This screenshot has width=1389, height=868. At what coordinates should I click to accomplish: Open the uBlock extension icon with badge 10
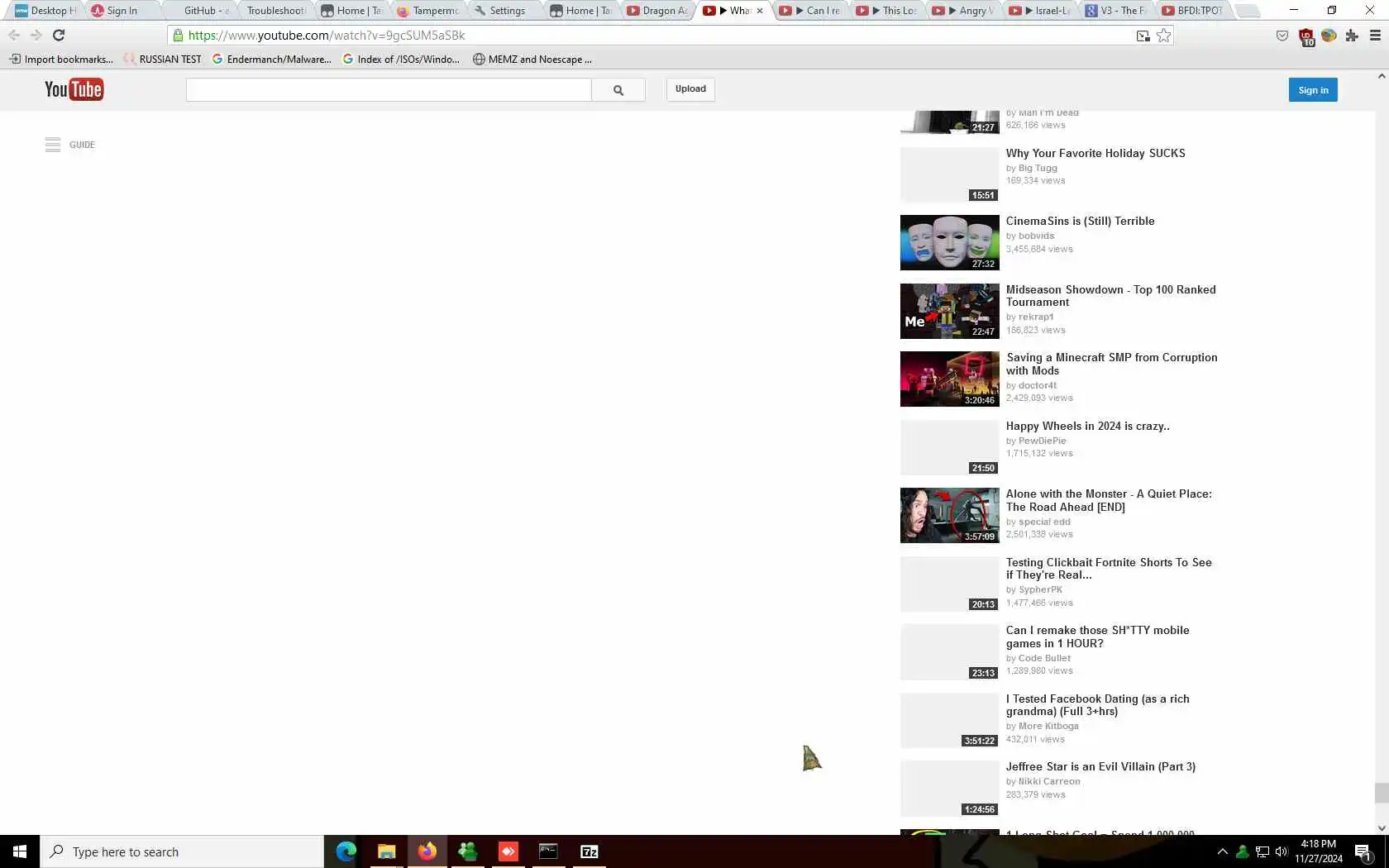[x=1306, y=36]
